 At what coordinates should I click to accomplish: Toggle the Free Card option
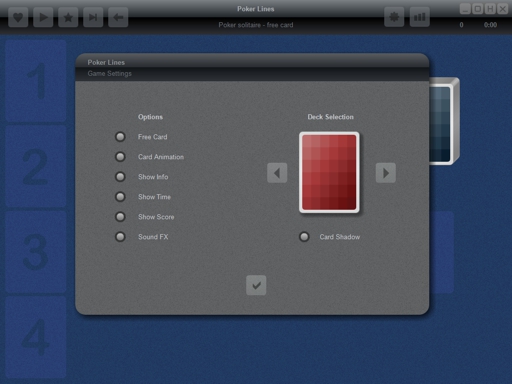(120, 137)
